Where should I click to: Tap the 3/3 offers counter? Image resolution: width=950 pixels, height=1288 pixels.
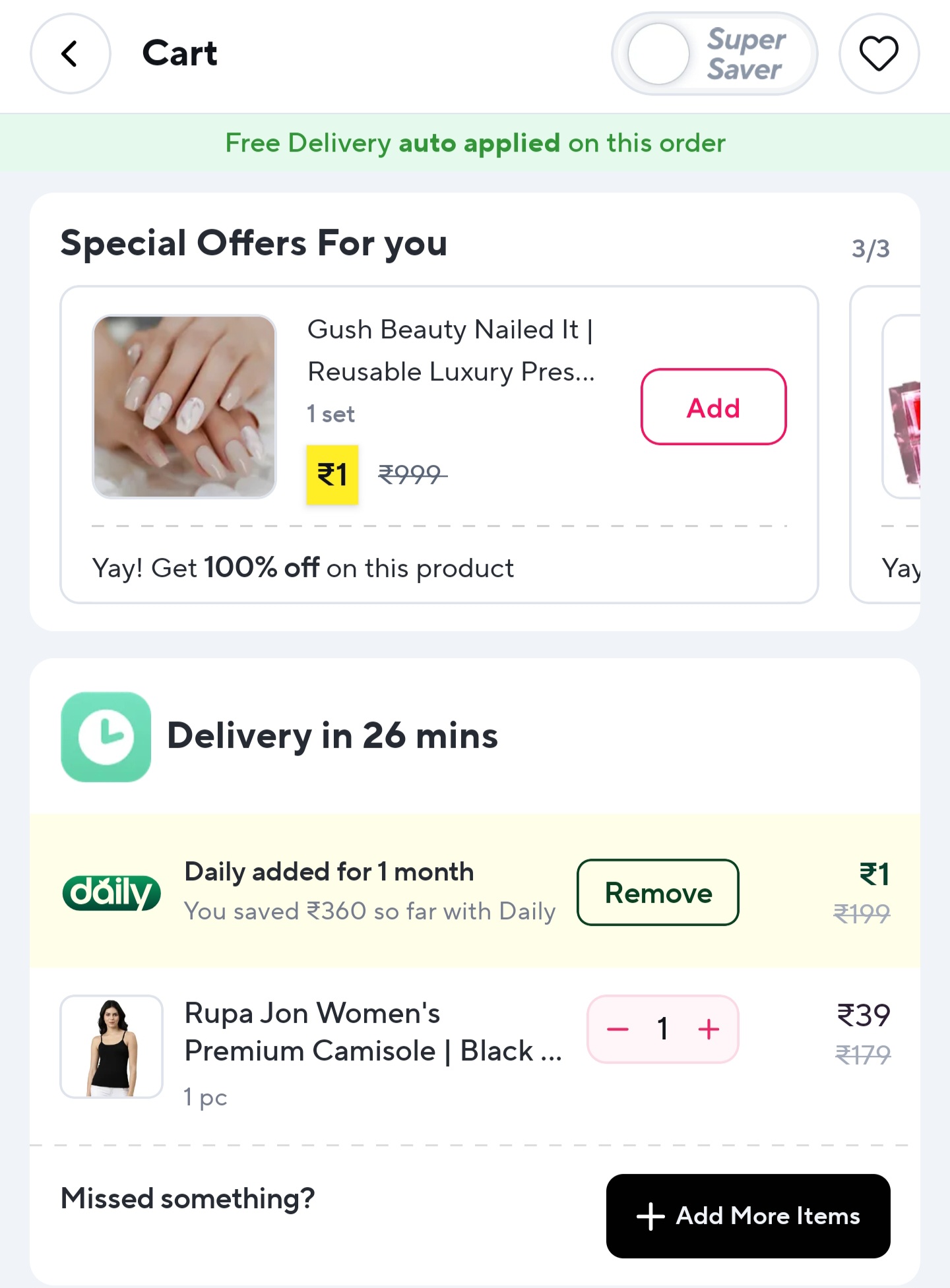click(x=870, y=249)
